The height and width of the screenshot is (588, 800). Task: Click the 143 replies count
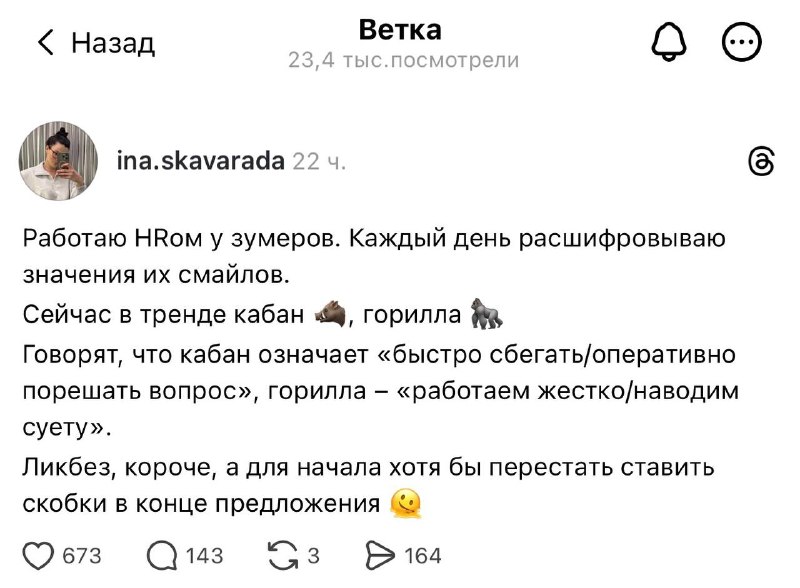click(205, 556)
